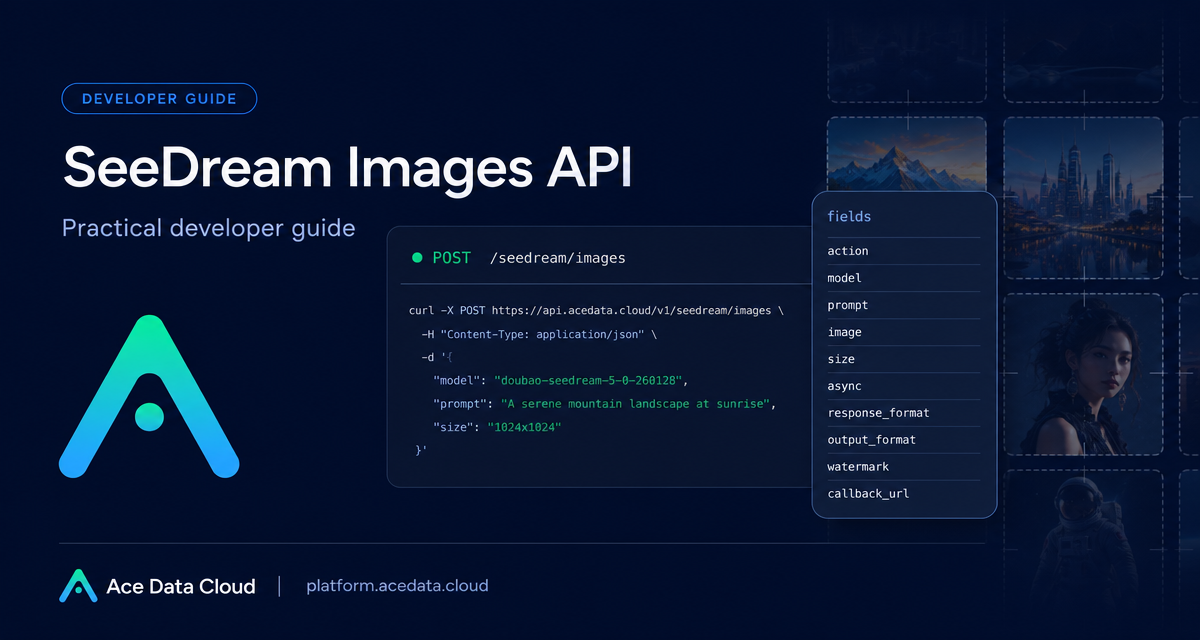The image size is (1200, 640).
Task: Select the size field row
Action: 904,359
